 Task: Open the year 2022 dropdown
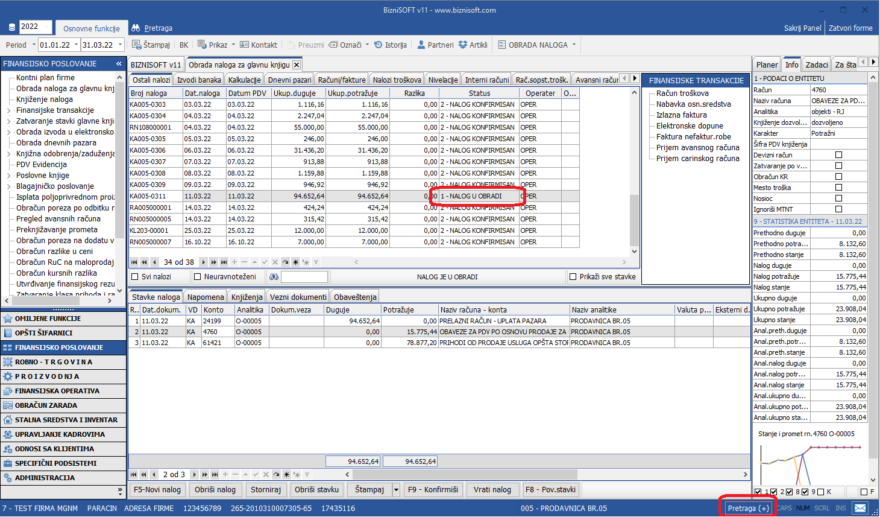[x=47, y=26]
